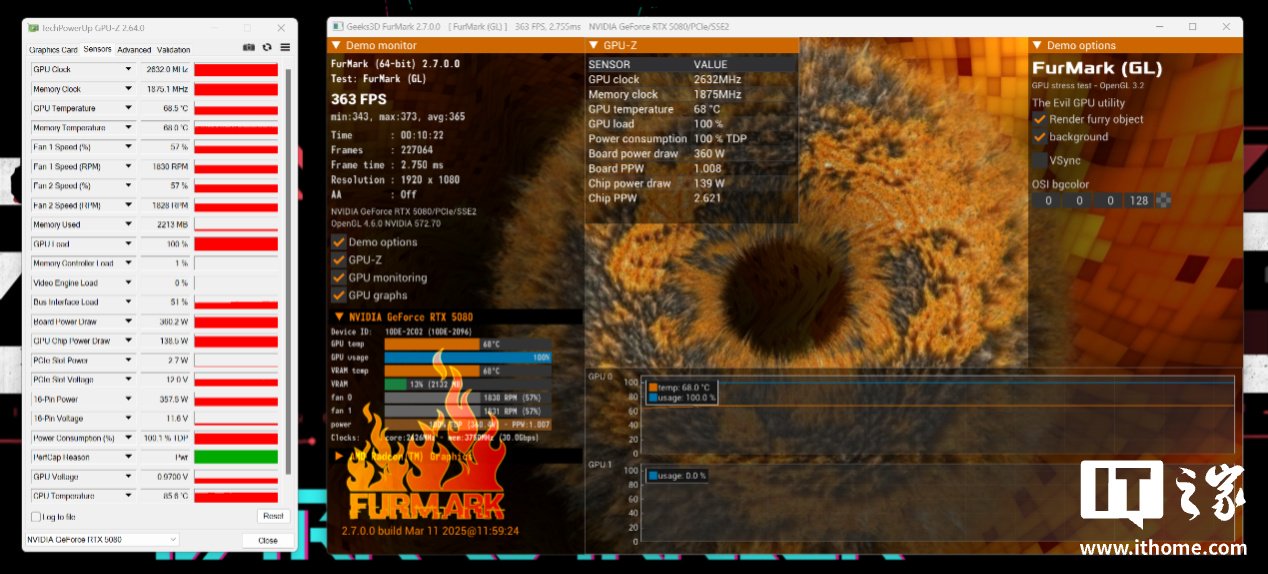Click the 363 FPS readout
Viewport: 1268px width, 574px height.
357,99
